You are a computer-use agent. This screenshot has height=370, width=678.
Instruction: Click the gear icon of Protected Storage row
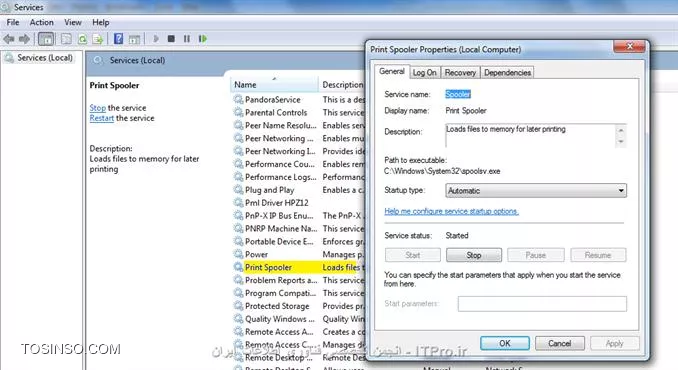pos(238,306)
